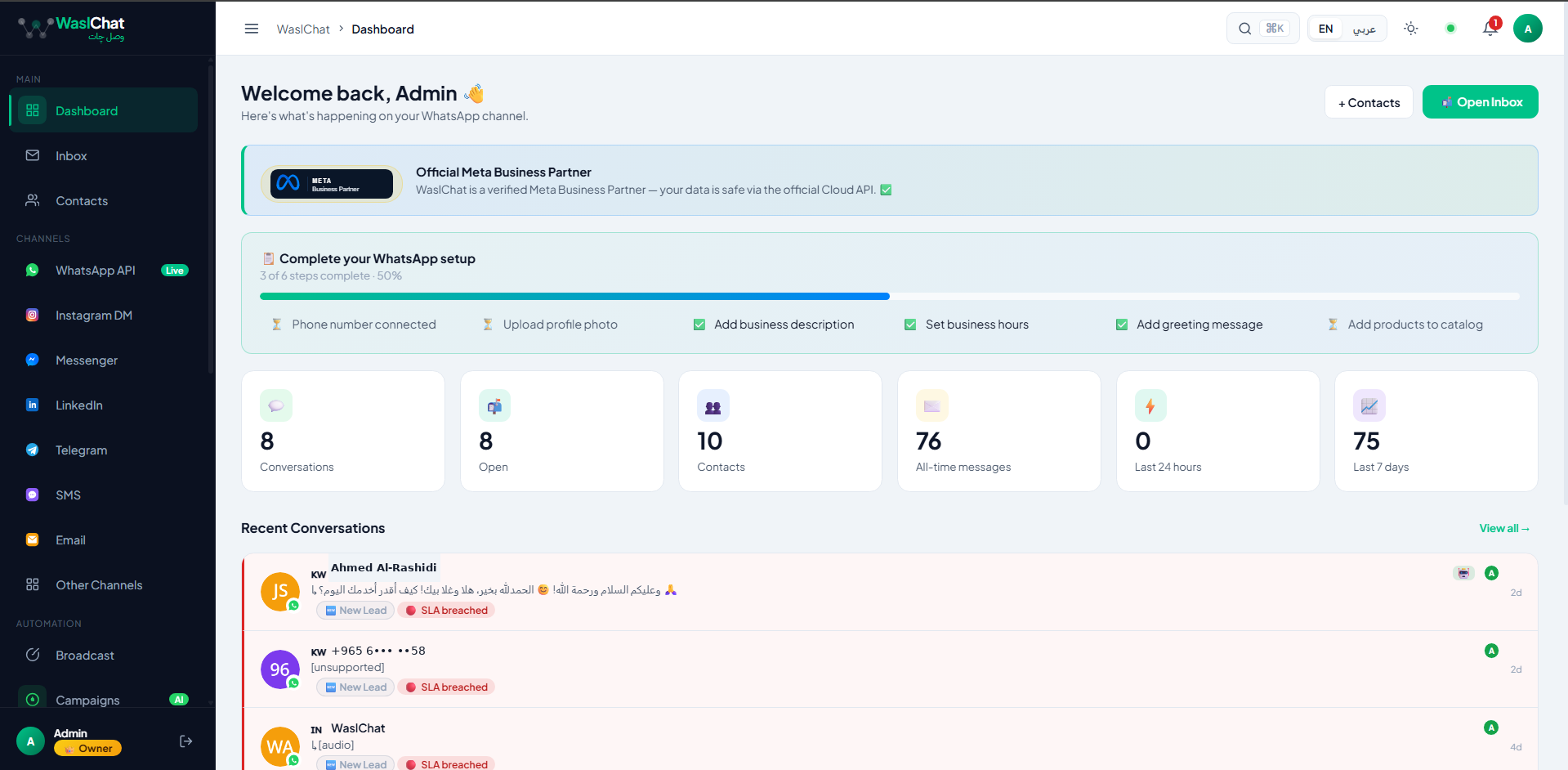Click New Lead tag on Ahmed's conversation

pyautogui.click(x=355, y=611)
